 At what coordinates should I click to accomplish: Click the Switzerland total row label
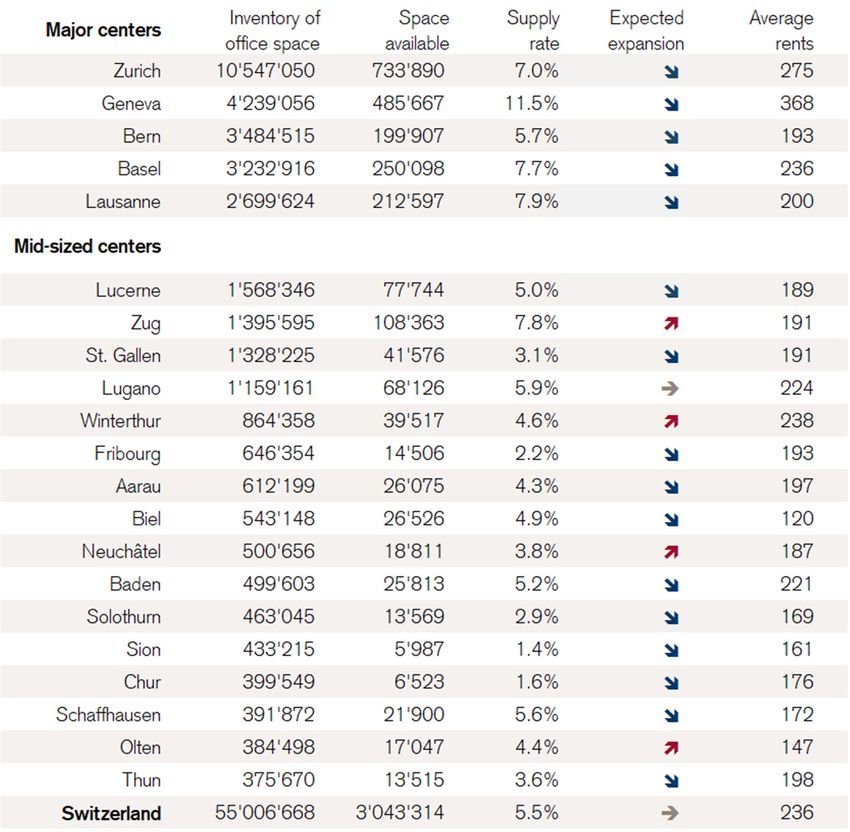(111, 813)
